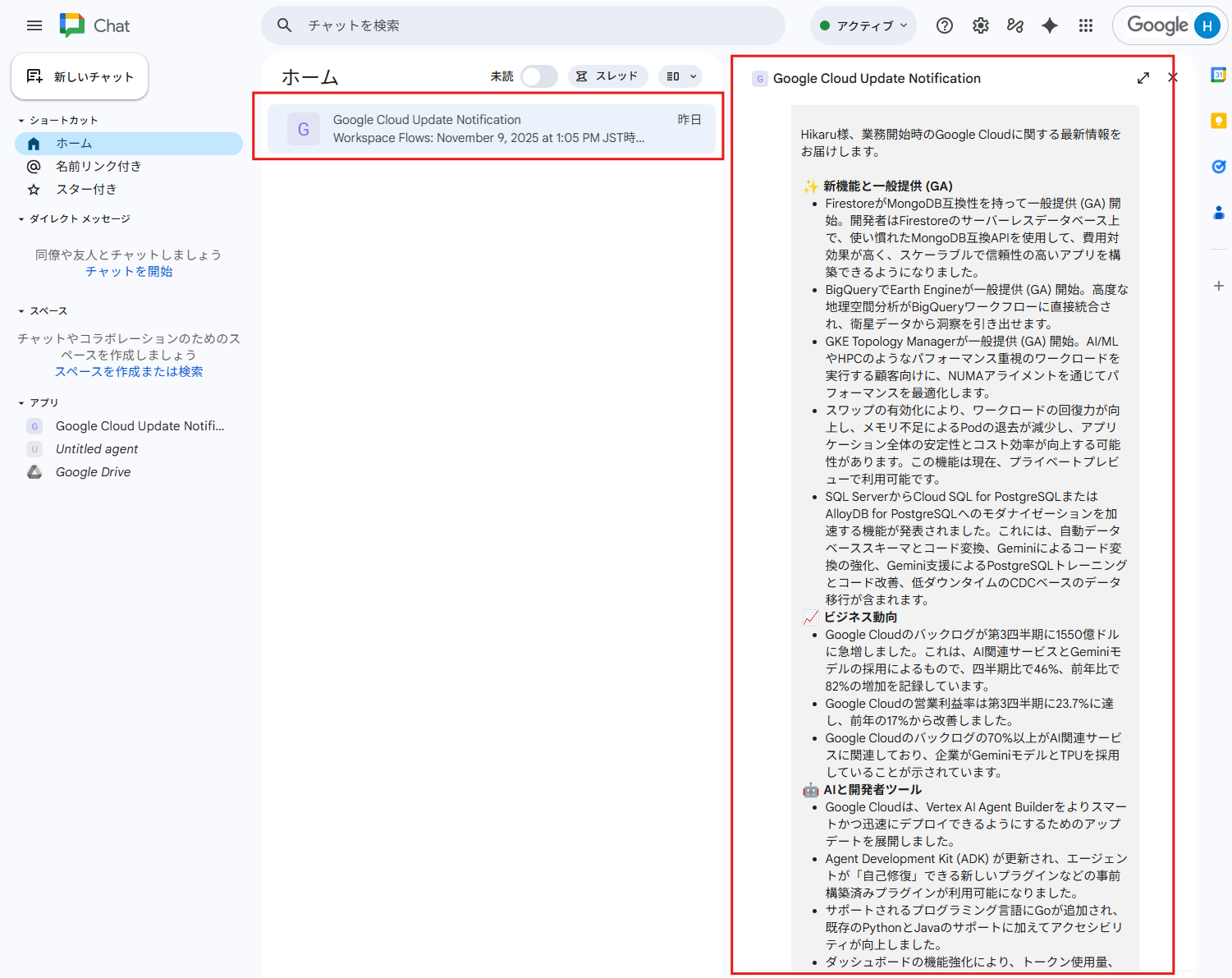Open the main menu hamburger icon
Screen dimensions: 1232x978
[x=34, y=25]
